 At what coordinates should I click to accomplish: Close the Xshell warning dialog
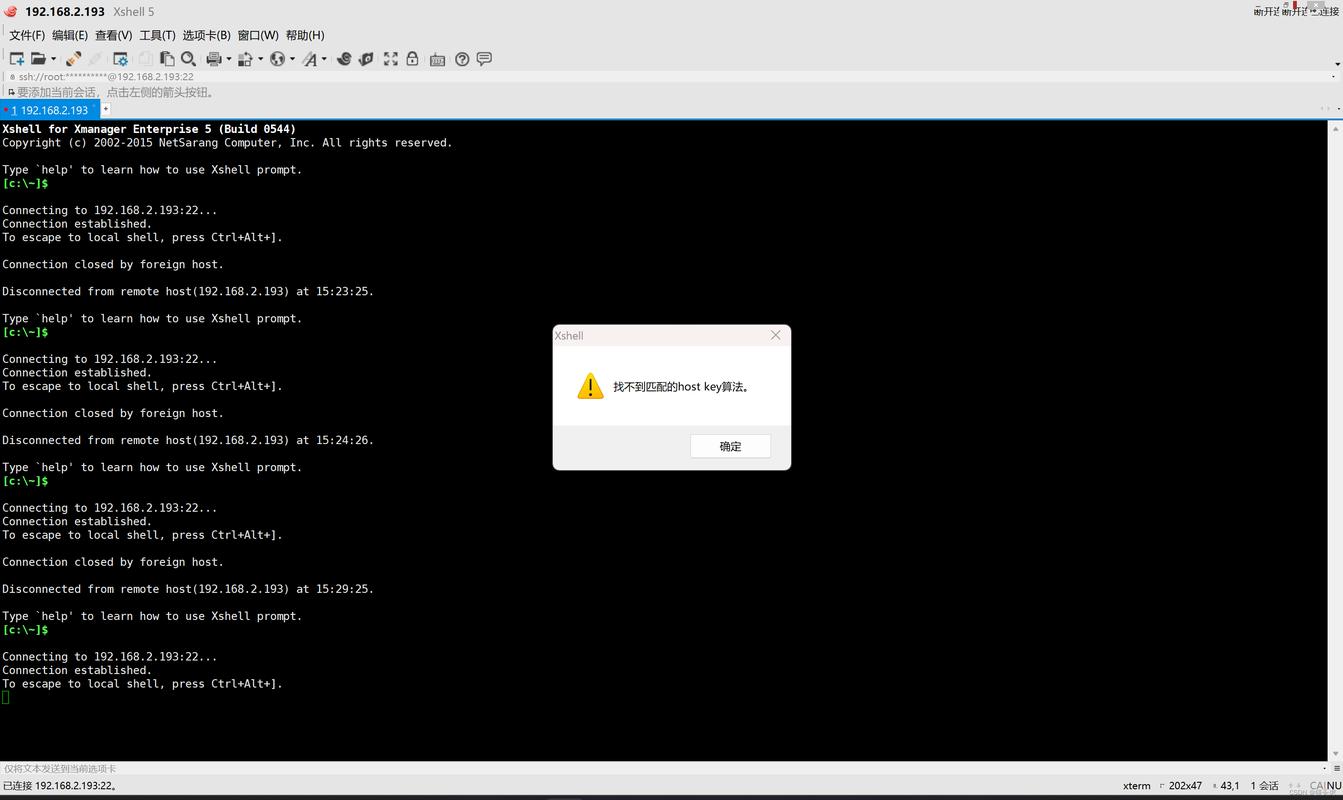775,335
